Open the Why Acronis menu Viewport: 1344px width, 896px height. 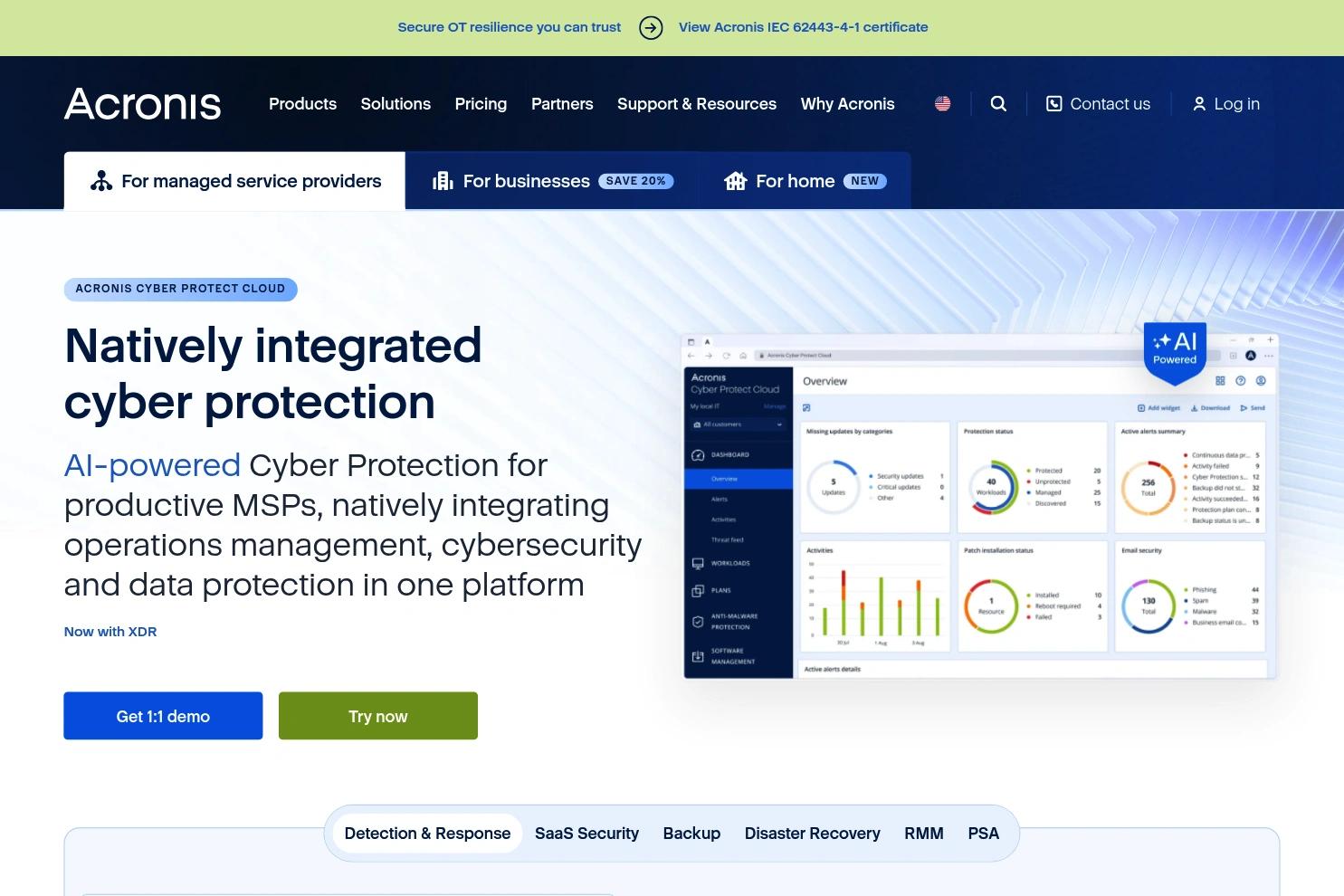pyautogui.click(x=847, y=104)
